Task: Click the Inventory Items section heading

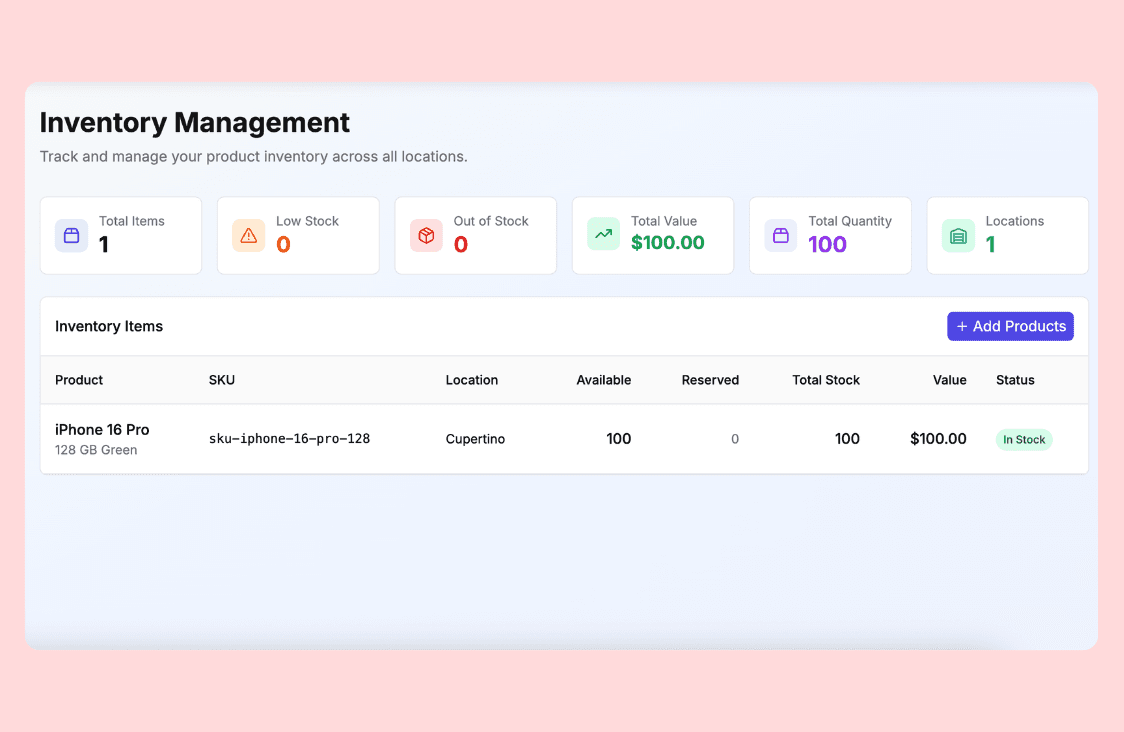Action: [x=109, y=326]
